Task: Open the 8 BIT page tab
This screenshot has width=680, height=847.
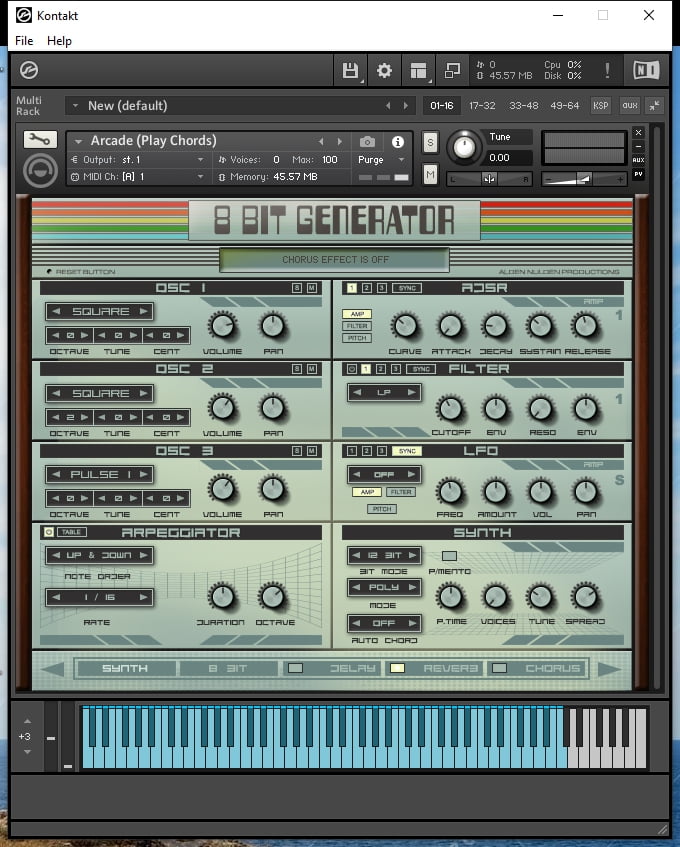Action: pos(227,669)
